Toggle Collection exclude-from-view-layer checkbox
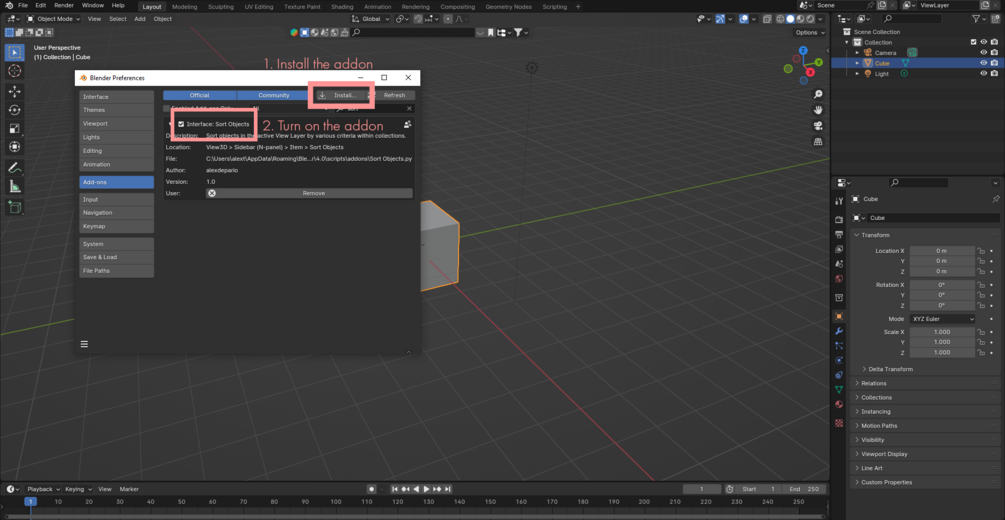Viewport: 1005px width, 520px height. point(974,42)
